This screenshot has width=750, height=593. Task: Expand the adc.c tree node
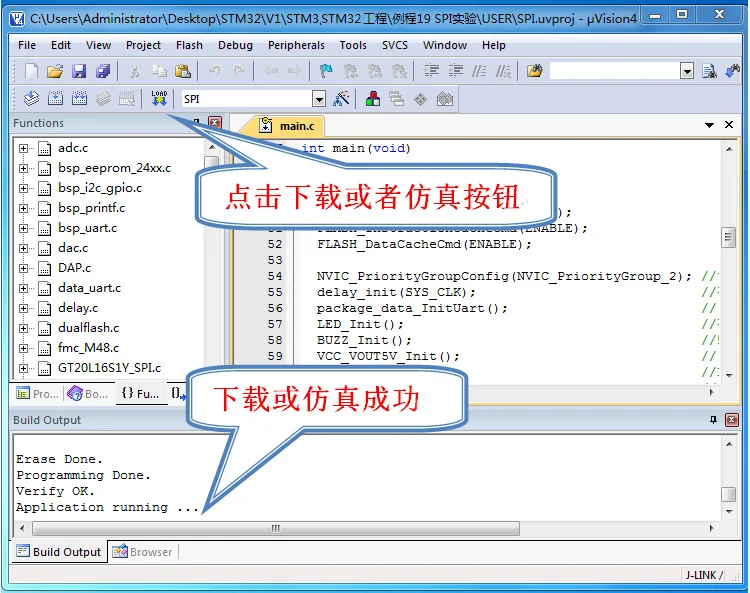click(x=23, y=148)
